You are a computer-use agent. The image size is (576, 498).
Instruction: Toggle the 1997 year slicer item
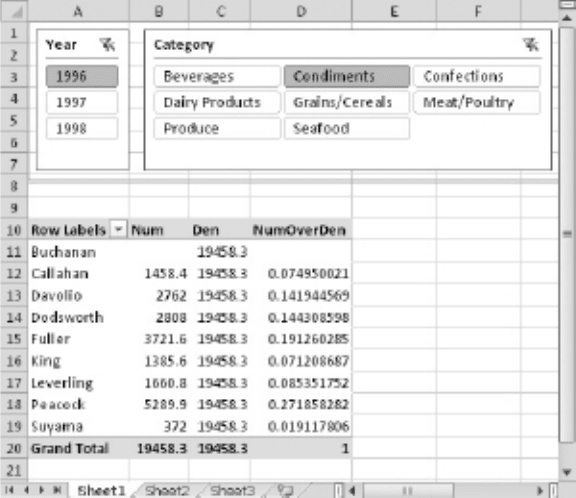[x=82, y=102]
